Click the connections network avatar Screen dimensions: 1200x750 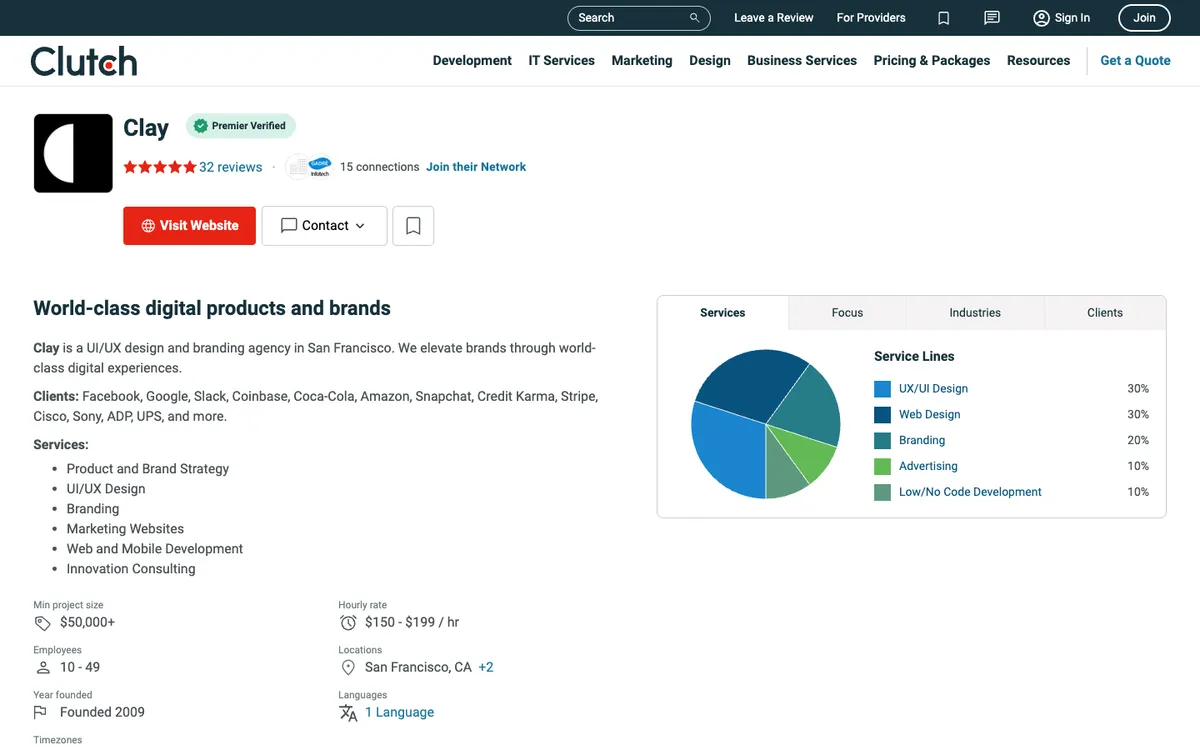coord(308,167)
